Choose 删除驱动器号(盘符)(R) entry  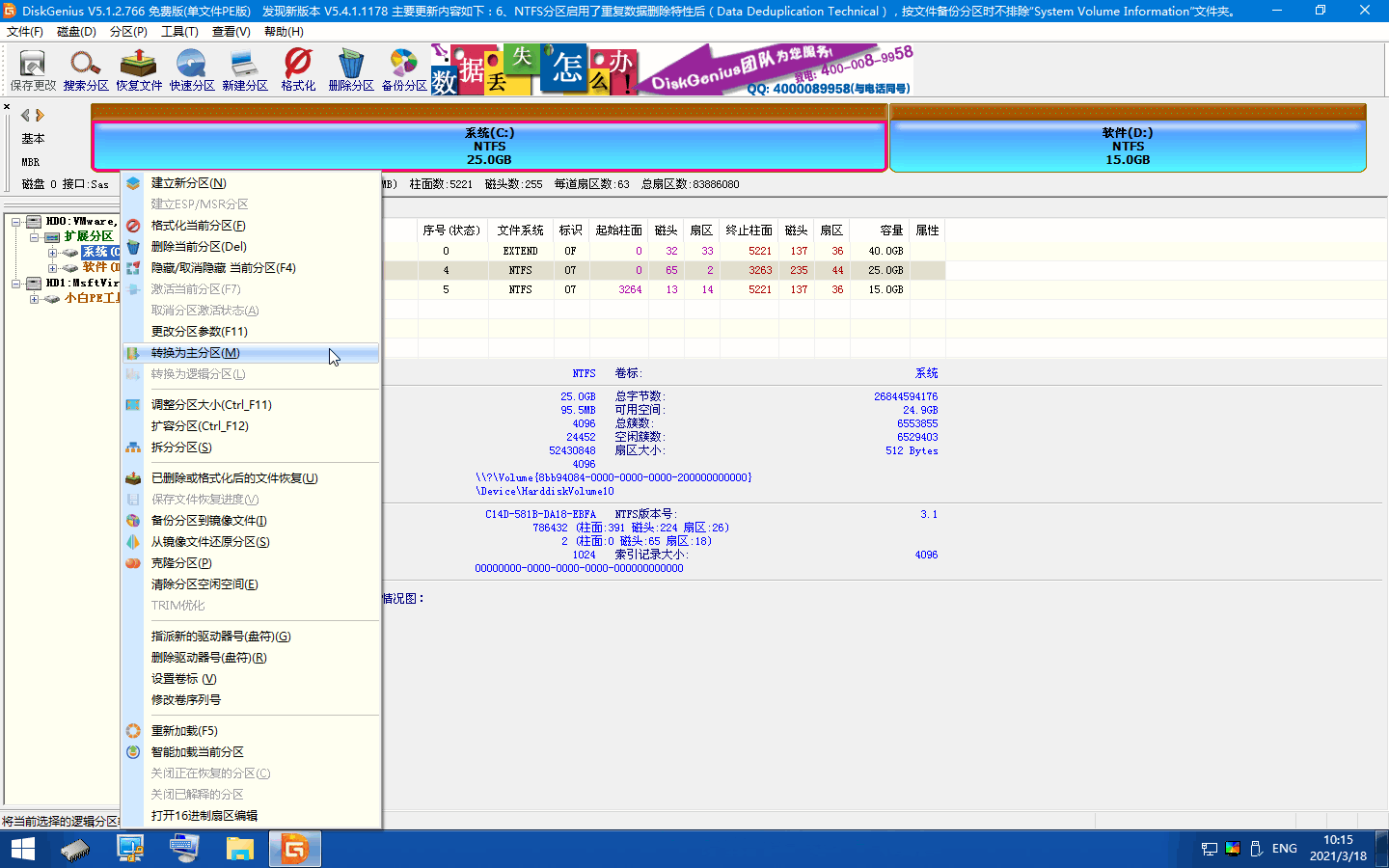point(251,658)
